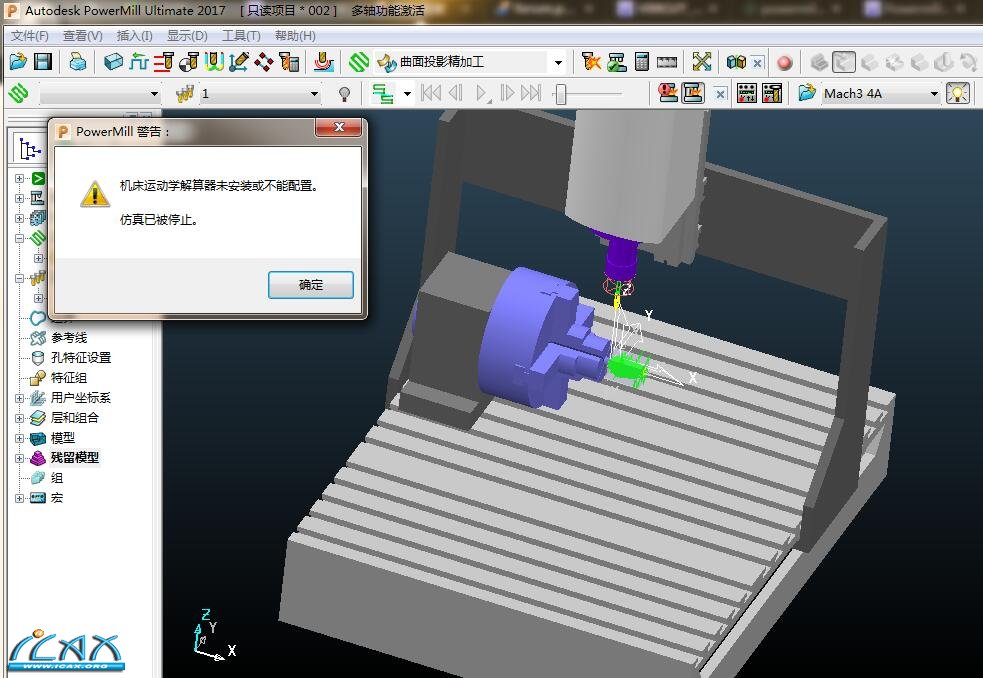Click the explorer tree view tab icon
The height and width of the screenshot is (678, 983).
pyautogui.click(x=29, y=149)
